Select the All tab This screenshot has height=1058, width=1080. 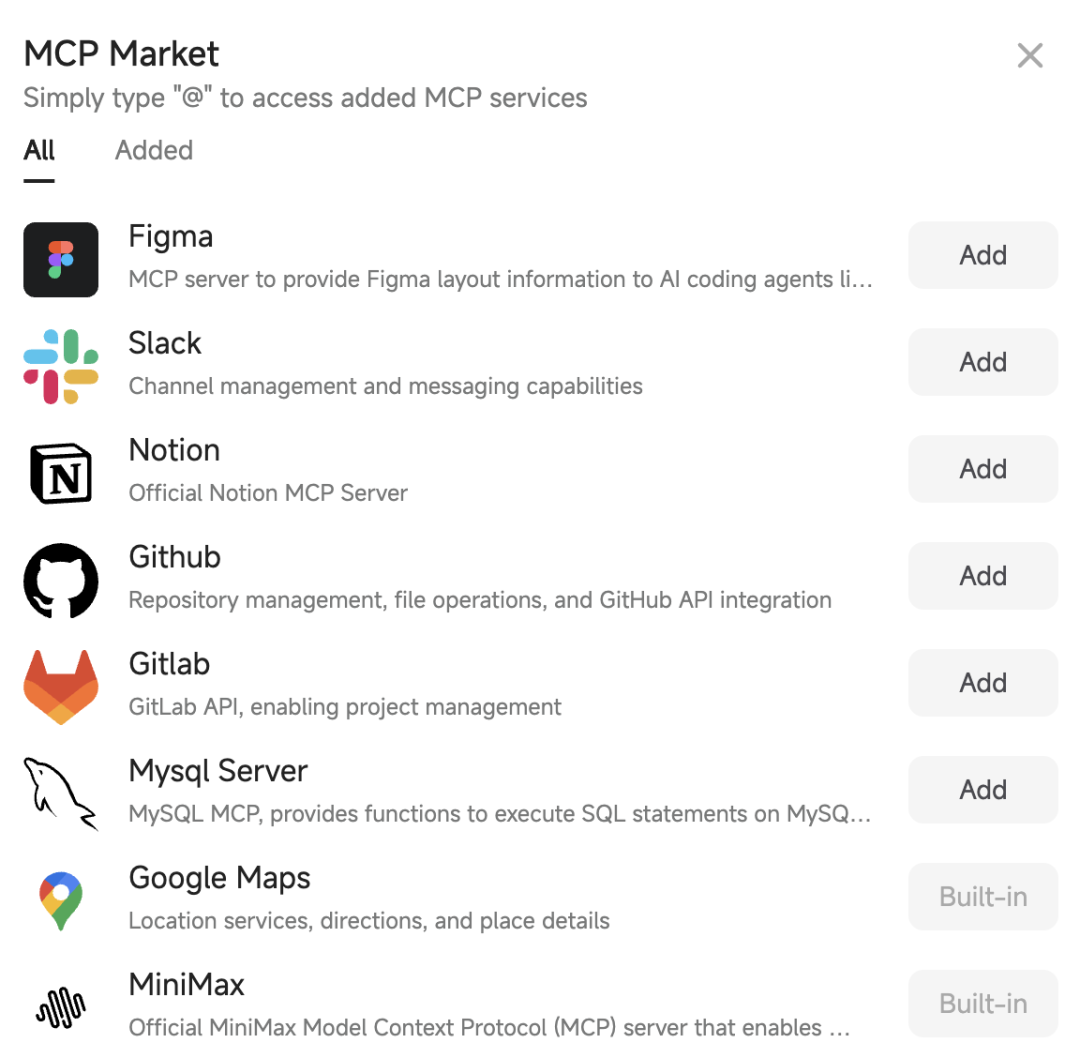pos(39,150)
